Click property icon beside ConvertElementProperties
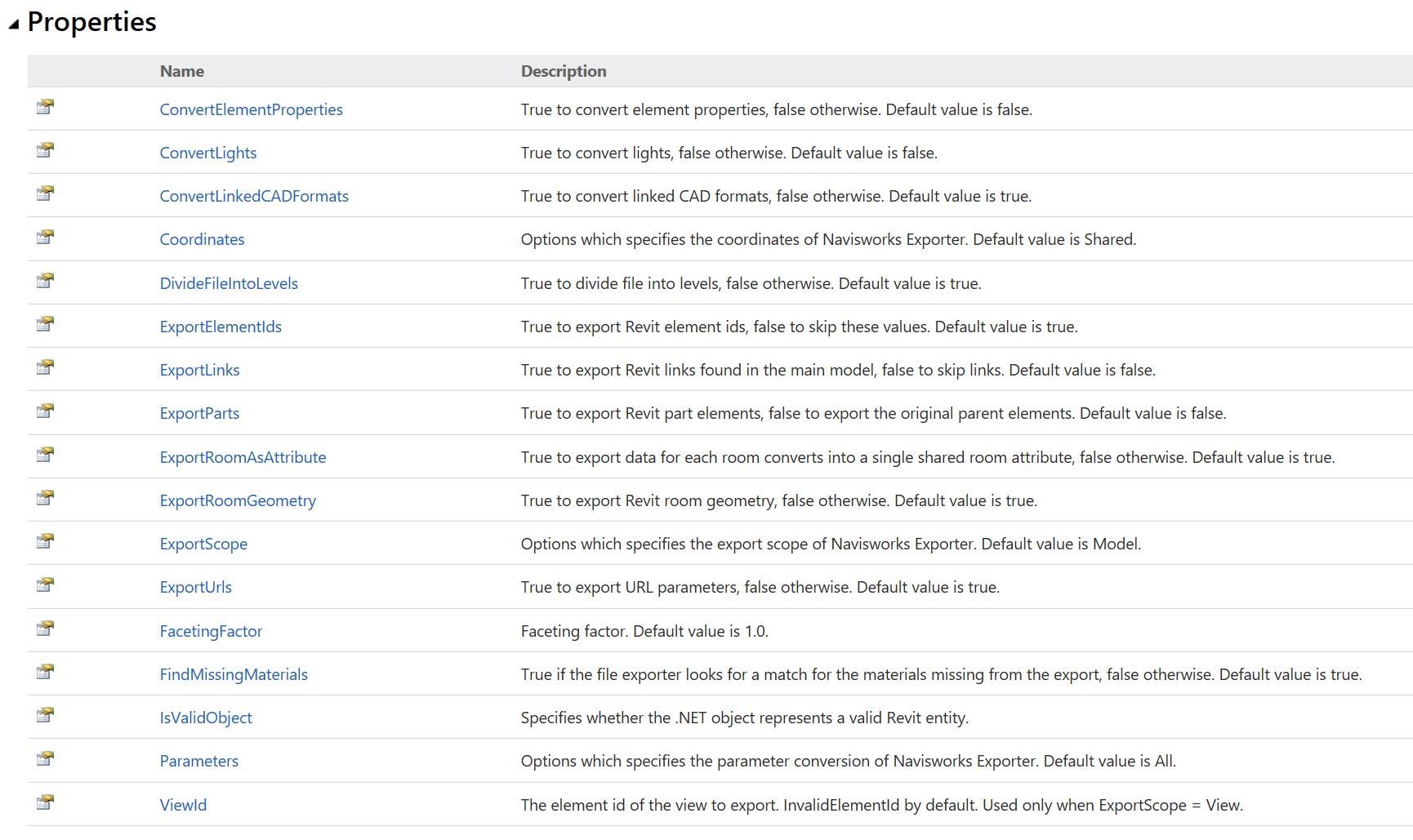 45,107
